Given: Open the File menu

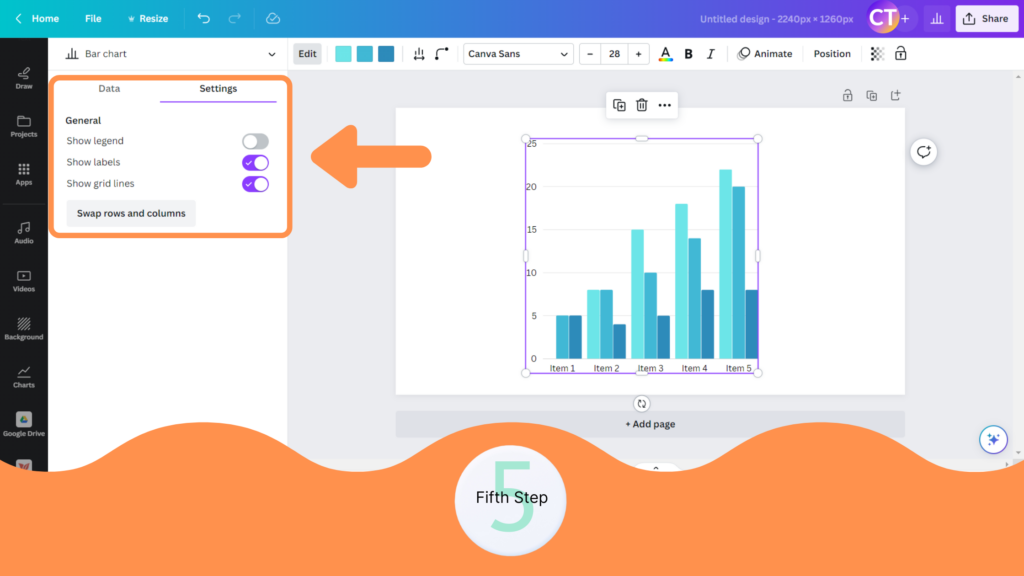Looking at the screenshot, I should [x=93, y=18].
